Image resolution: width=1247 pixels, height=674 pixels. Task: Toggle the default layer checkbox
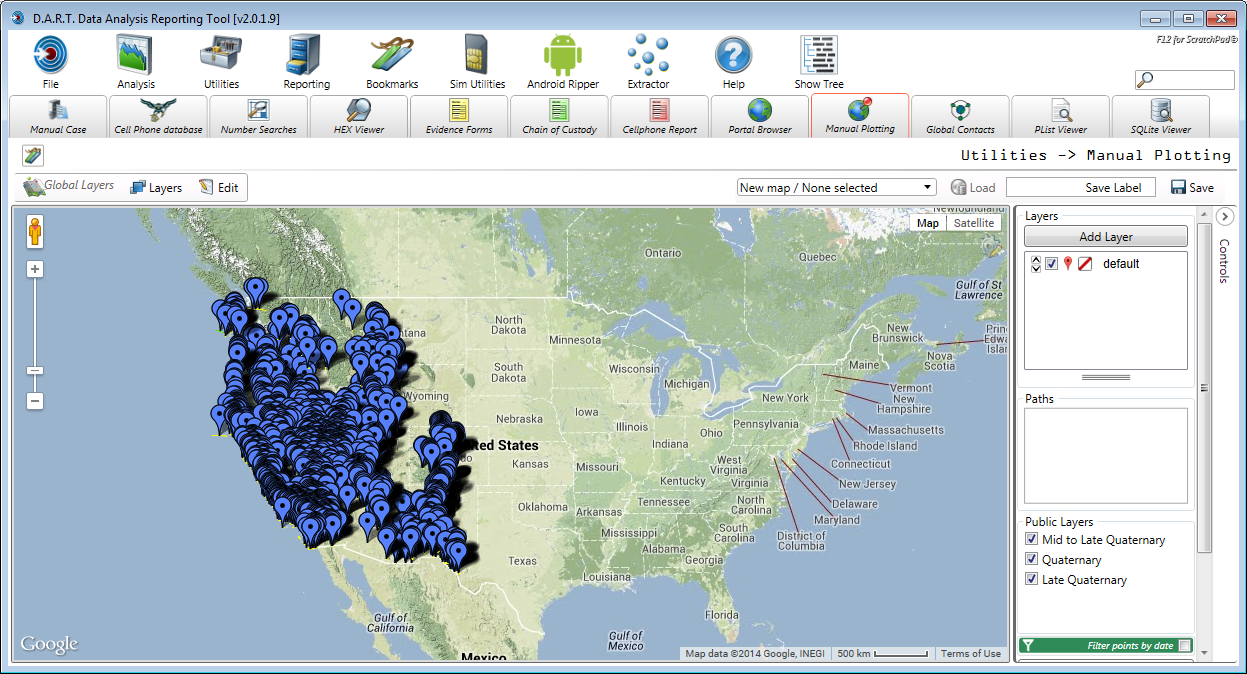coord(1052,264)
